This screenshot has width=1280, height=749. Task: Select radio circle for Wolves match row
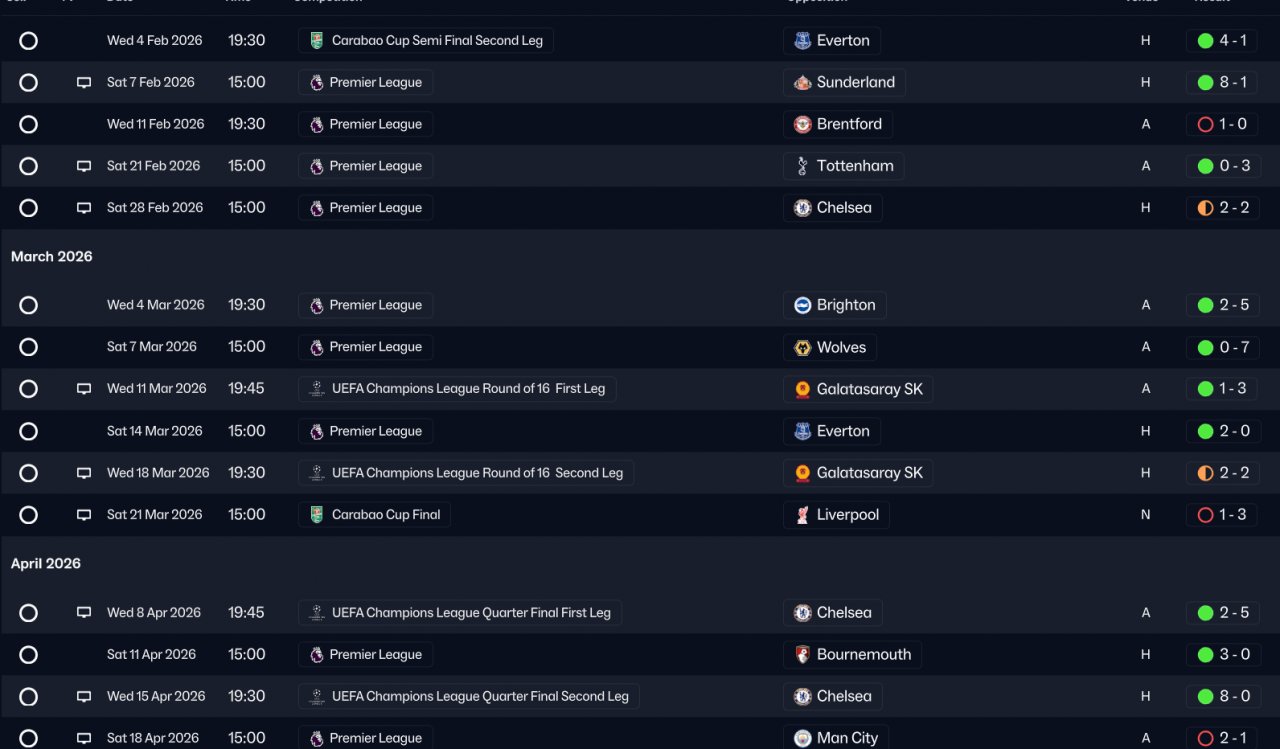pyautogui.click(x=28, y=347)
